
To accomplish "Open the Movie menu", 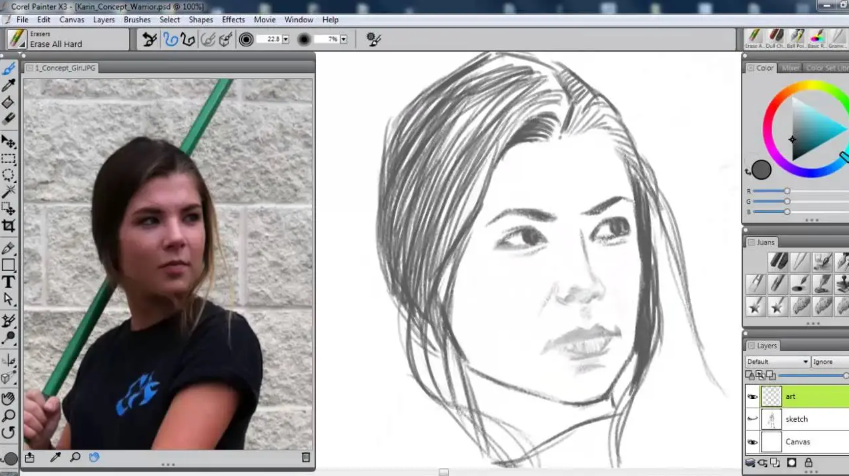I will [265, 19].
